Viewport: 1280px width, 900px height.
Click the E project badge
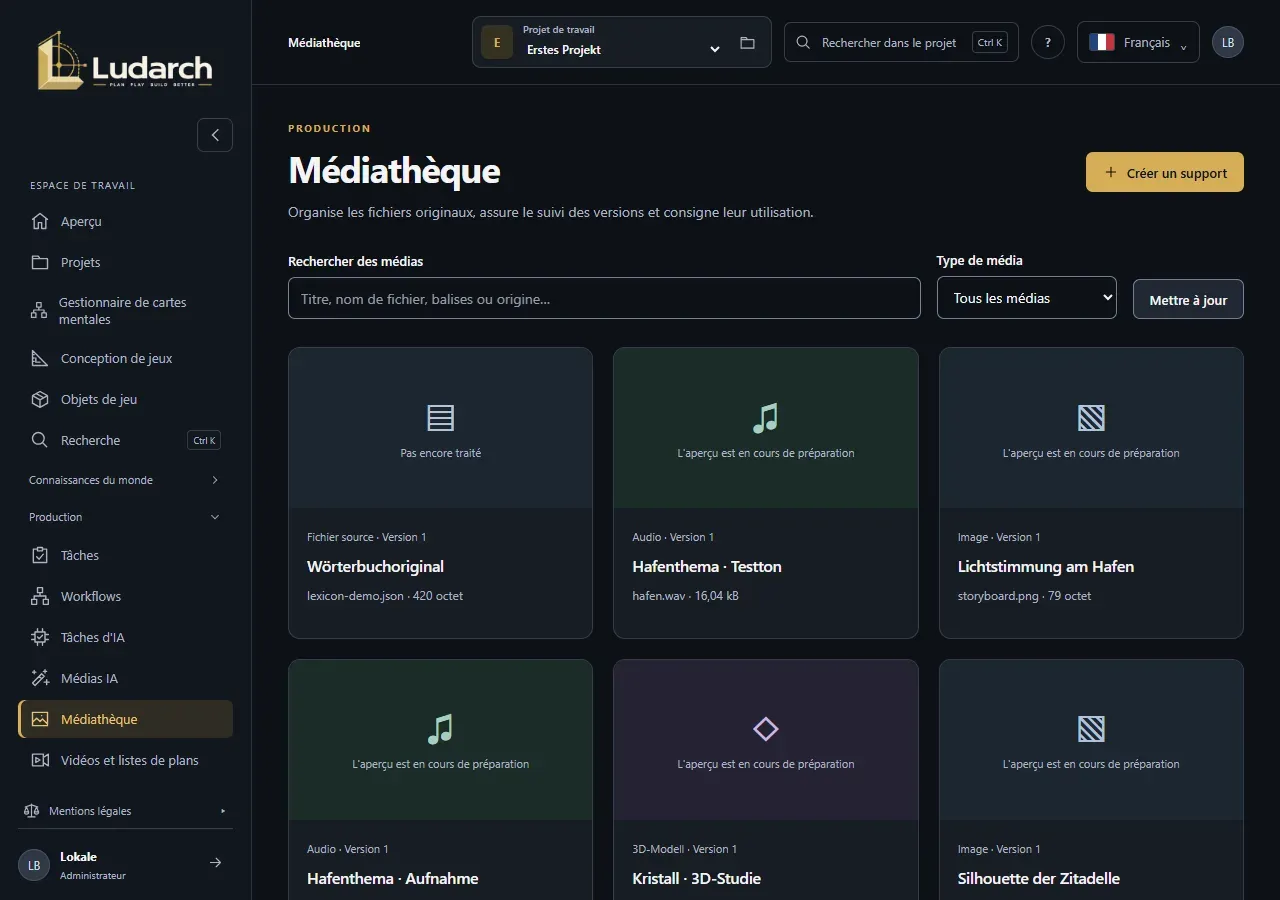tap(497, 43)
